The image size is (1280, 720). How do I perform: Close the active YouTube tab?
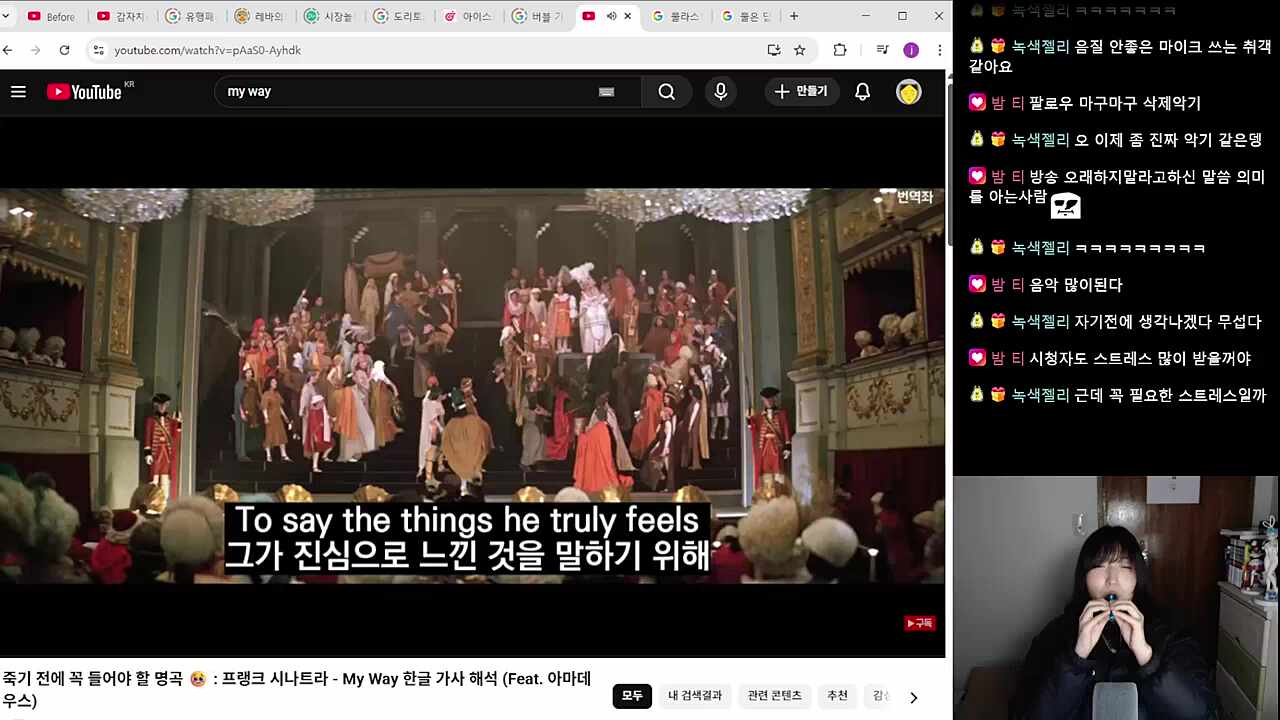tap(628, 16)
